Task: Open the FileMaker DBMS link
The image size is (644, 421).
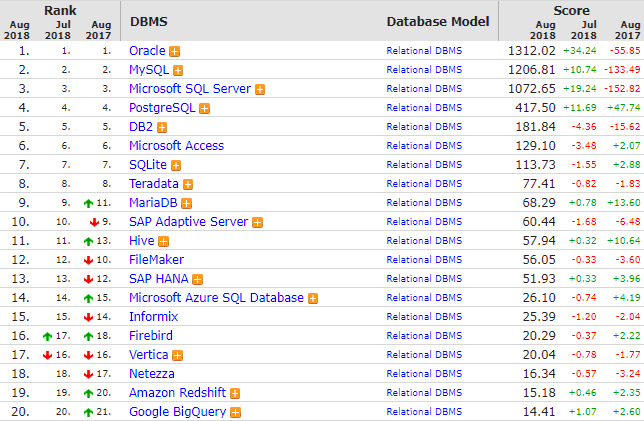Action: 156,260
